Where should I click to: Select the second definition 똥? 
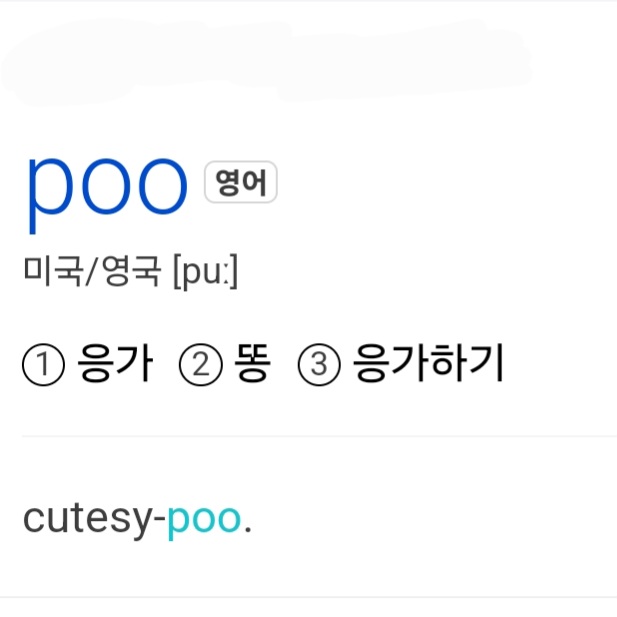[250, 366]
